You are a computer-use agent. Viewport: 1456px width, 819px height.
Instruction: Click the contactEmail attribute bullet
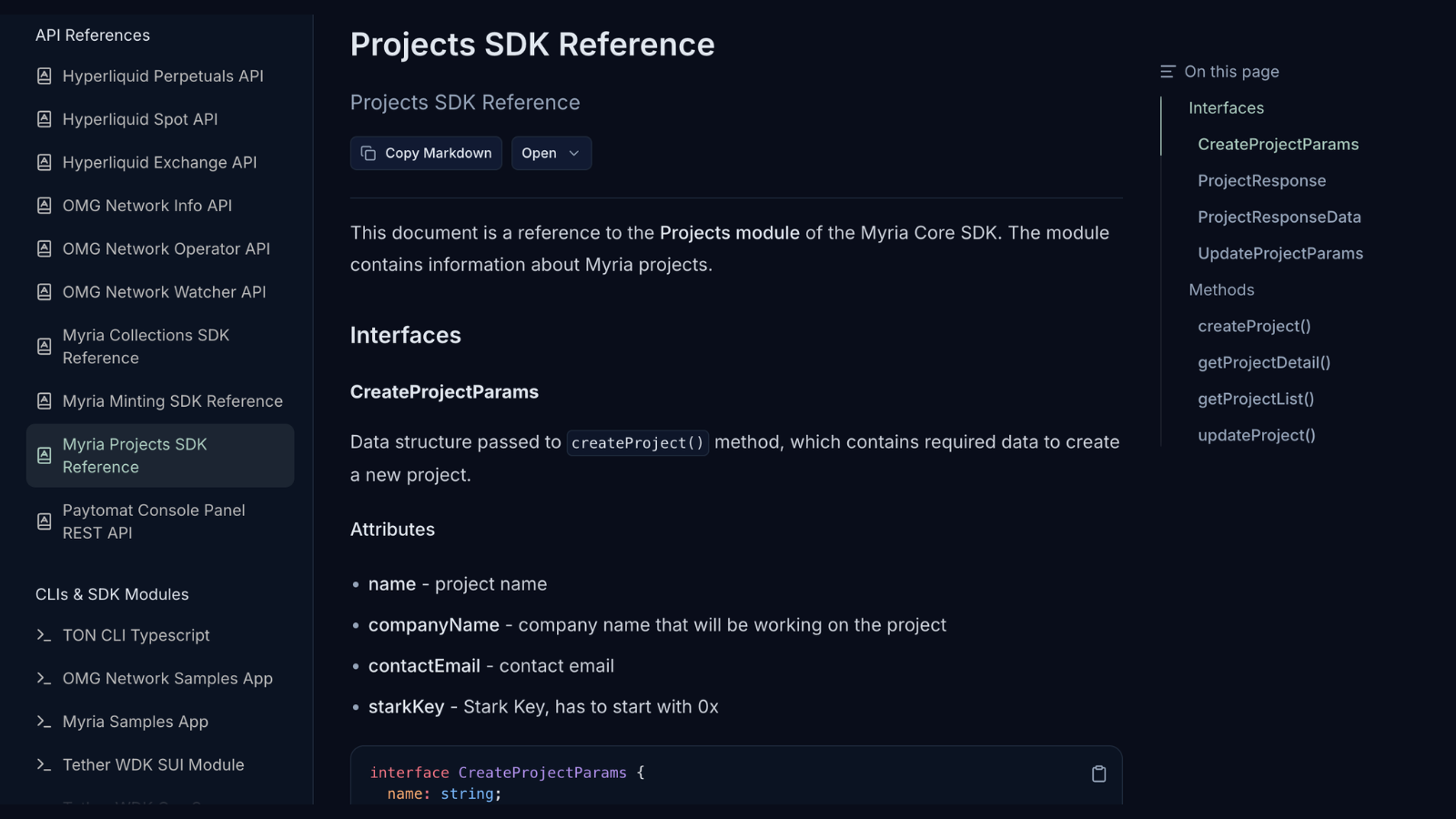coord(491,666)
